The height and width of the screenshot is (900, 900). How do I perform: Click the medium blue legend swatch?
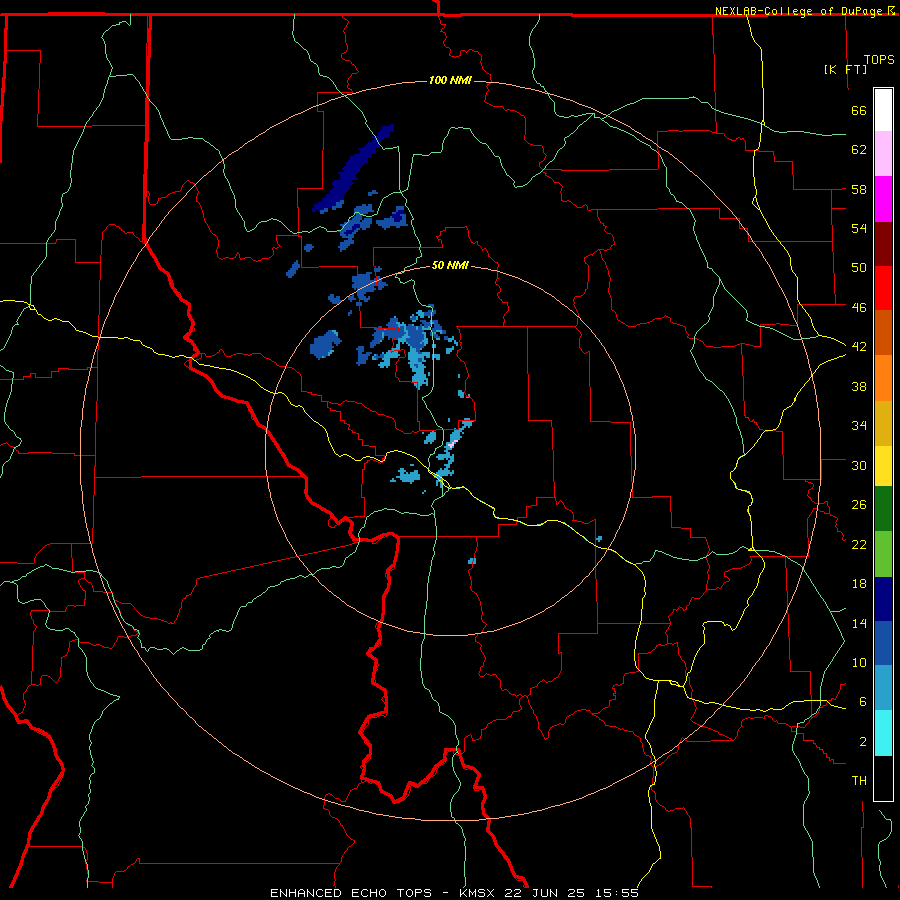click(883, 643)
